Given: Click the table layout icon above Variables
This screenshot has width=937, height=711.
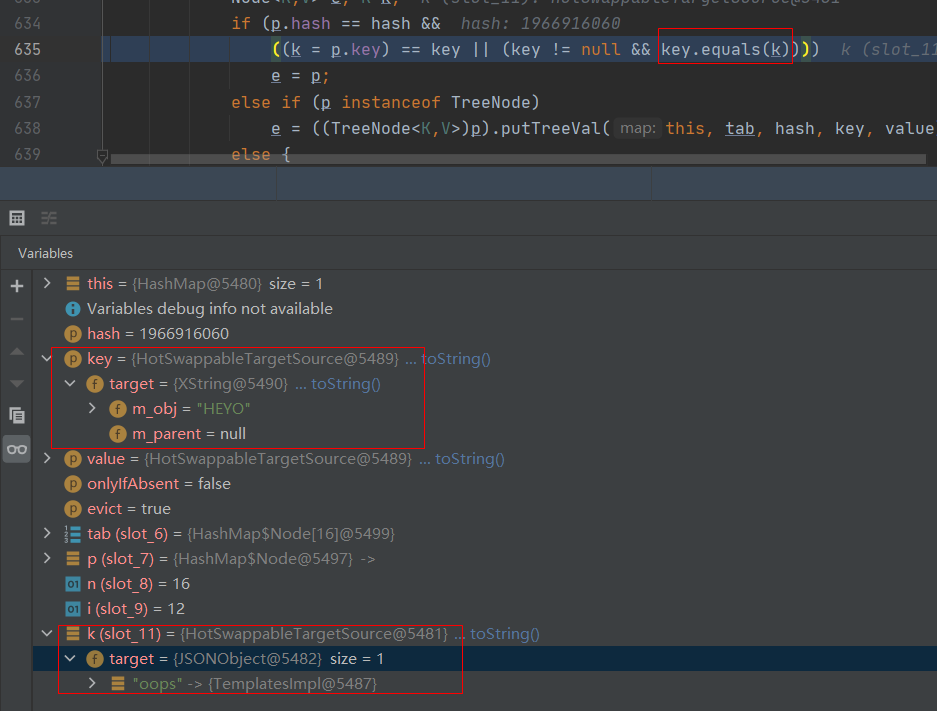Looking at the screenshot, I should [17, 218].
